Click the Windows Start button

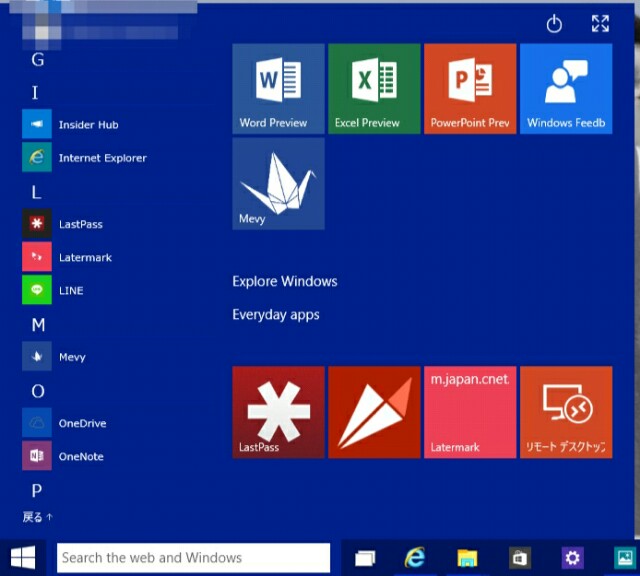tap(23, 558)
